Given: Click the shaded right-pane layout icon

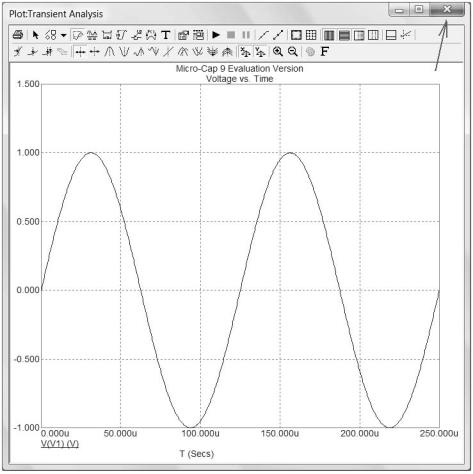Looking at the screenshot, I should point(359,35).
